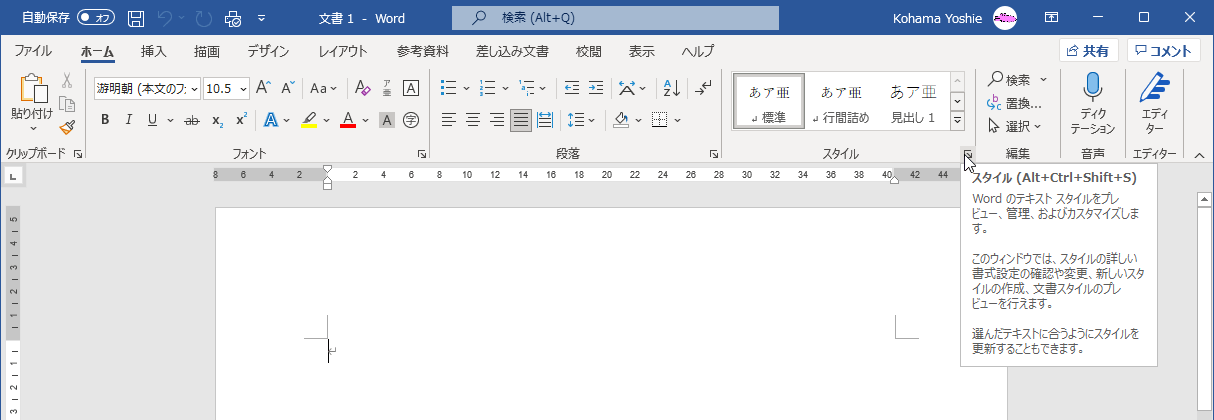The width and height of the screenshot is (1214, 420).
Task: Switch to the 参考資料 tab
Action: [x=422, y=51]
